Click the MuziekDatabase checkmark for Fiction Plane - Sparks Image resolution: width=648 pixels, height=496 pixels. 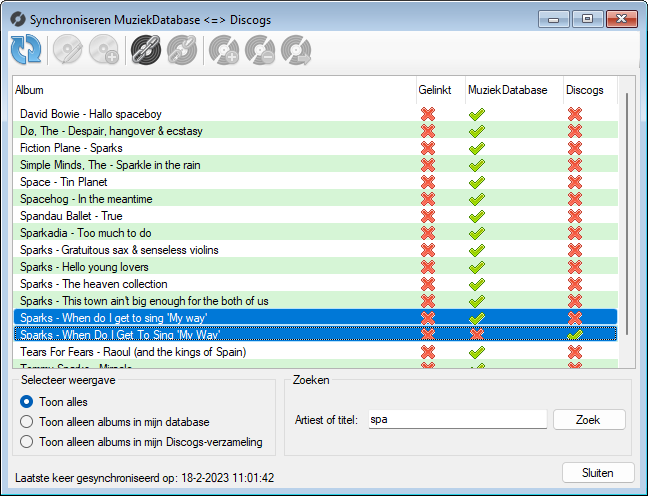tap(477, 148)
